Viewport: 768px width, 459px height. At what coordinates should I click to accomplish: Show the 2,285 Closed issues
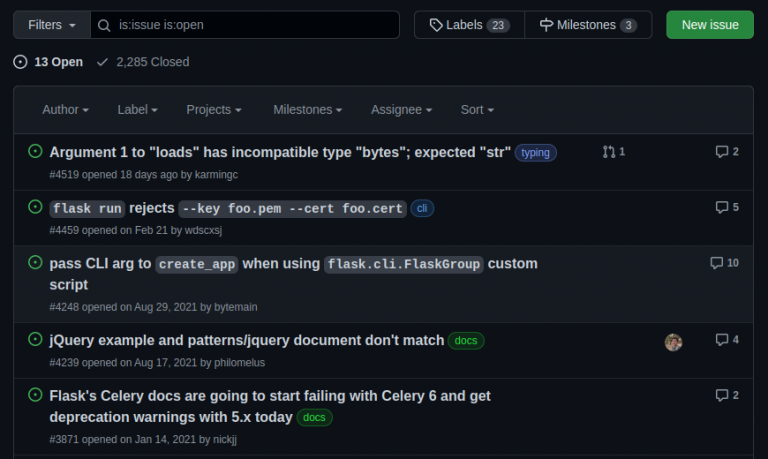click(x=143, y=62)
